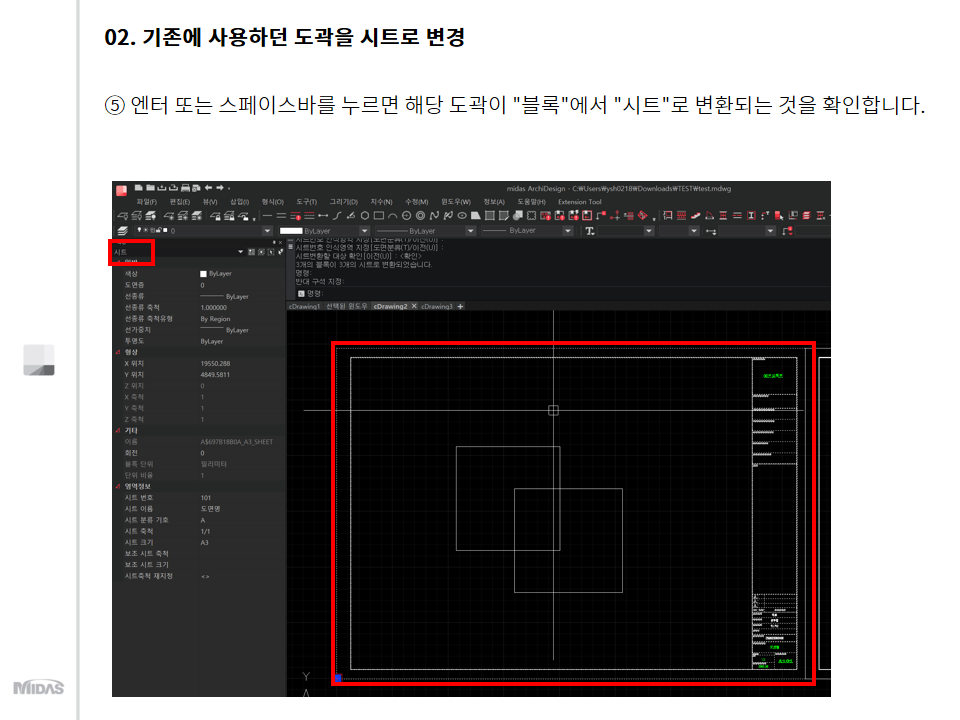The height and width of the screenshot is (720, 960).
Task: Click the 선종류 축척 value 1.000000
Action: point(213,308)
